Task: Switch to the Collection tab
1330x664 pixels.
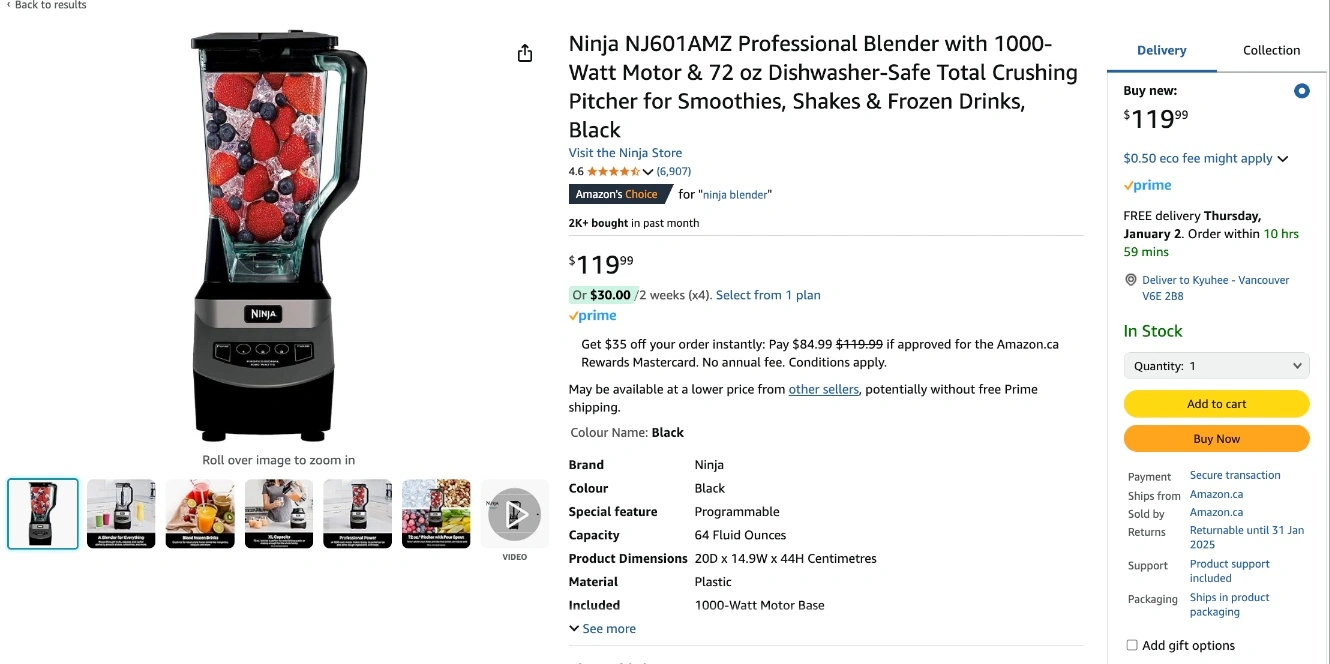Action: (x=1271, y=51)
